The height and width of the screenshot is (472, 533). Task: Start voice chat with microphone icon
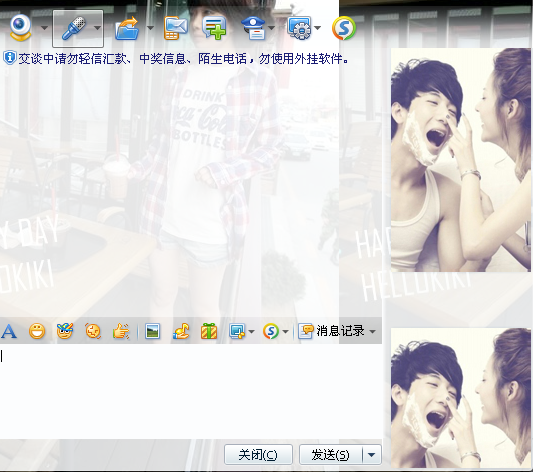pos(73,28)
